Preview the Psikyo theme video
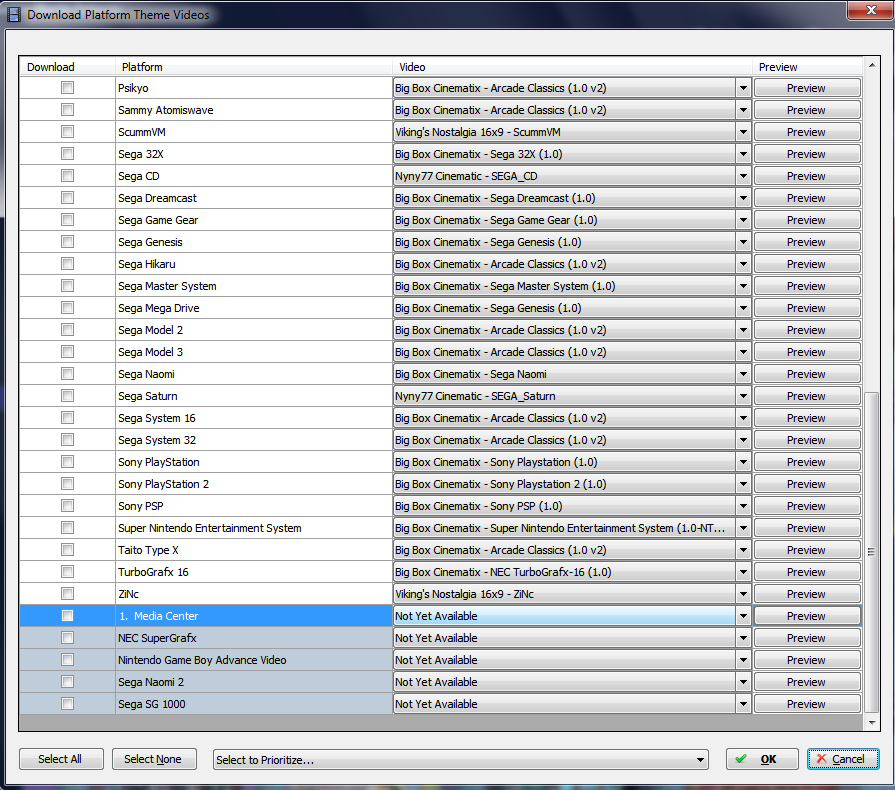895x790 pixels. 807,88
